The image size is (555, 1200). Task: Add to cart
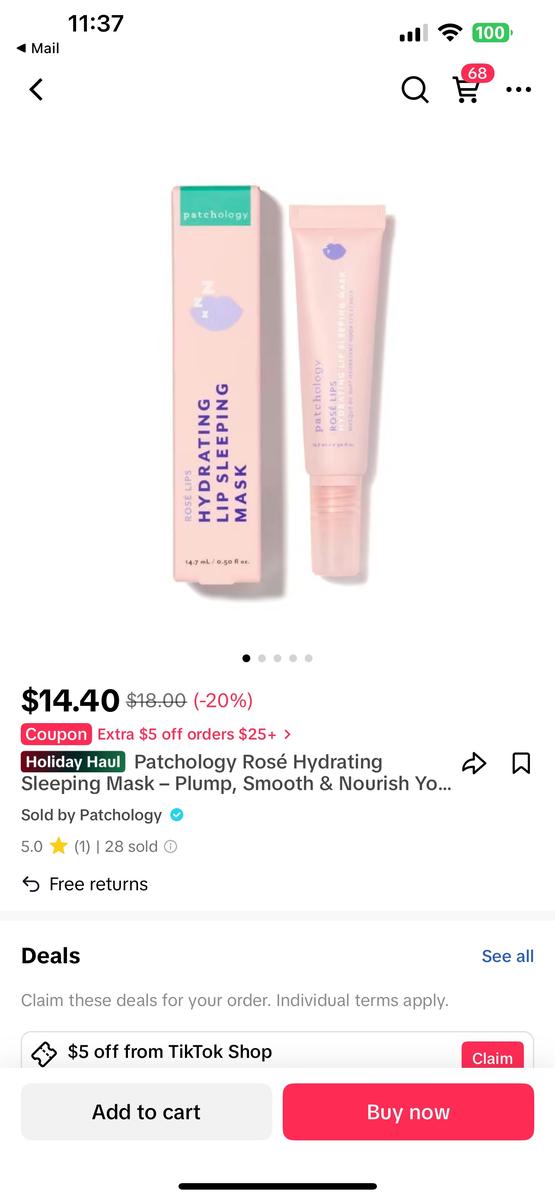pyautogui.click(x=146, y=1112)
